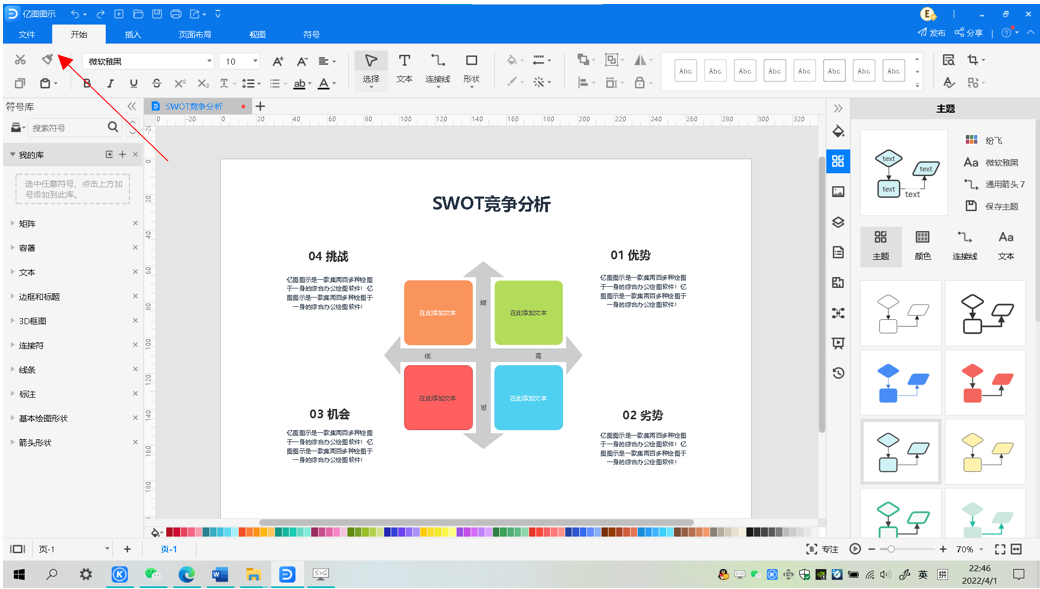Switch to the 插入 ribbon tab
Image resolution: width=1040 pixels, height=589 pixels.
tap(133, 34)
